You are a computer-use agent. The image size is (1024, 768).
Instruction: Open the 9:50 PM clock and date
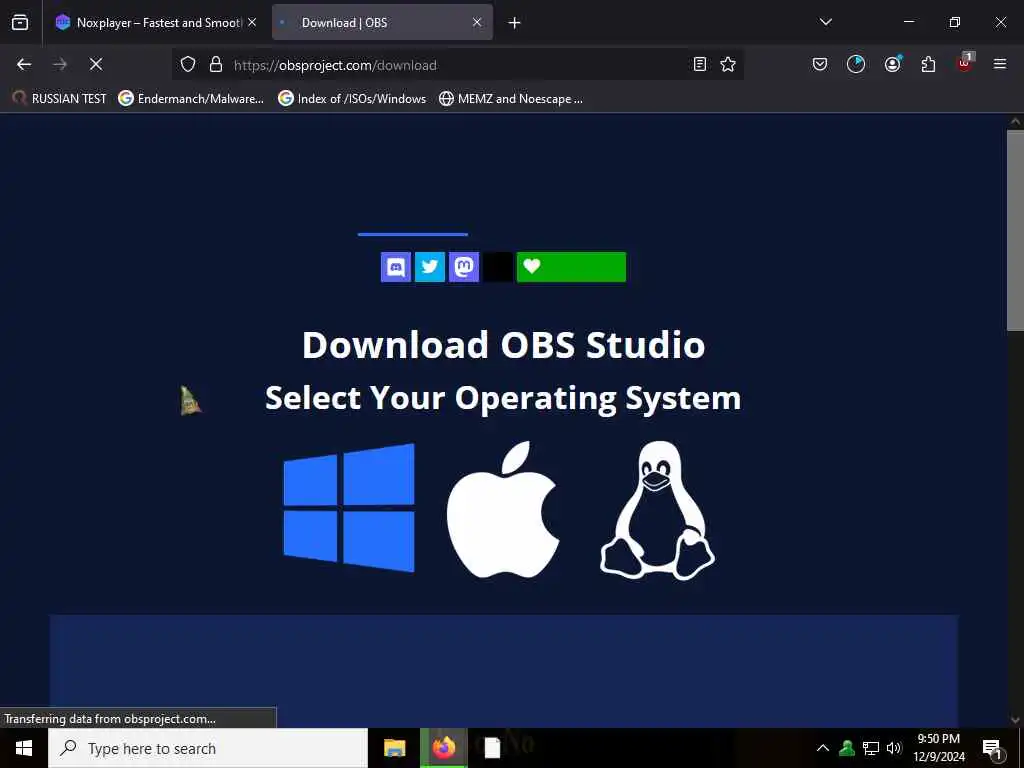(x=938, y=748)
